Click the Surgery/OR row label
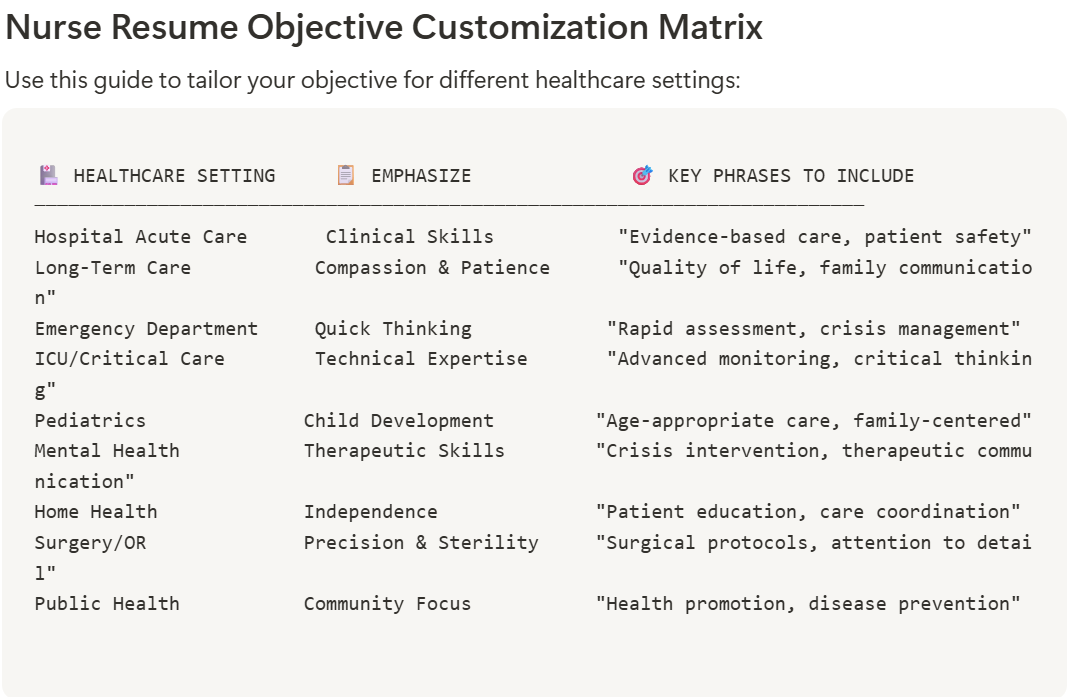 tap(90, 543)
